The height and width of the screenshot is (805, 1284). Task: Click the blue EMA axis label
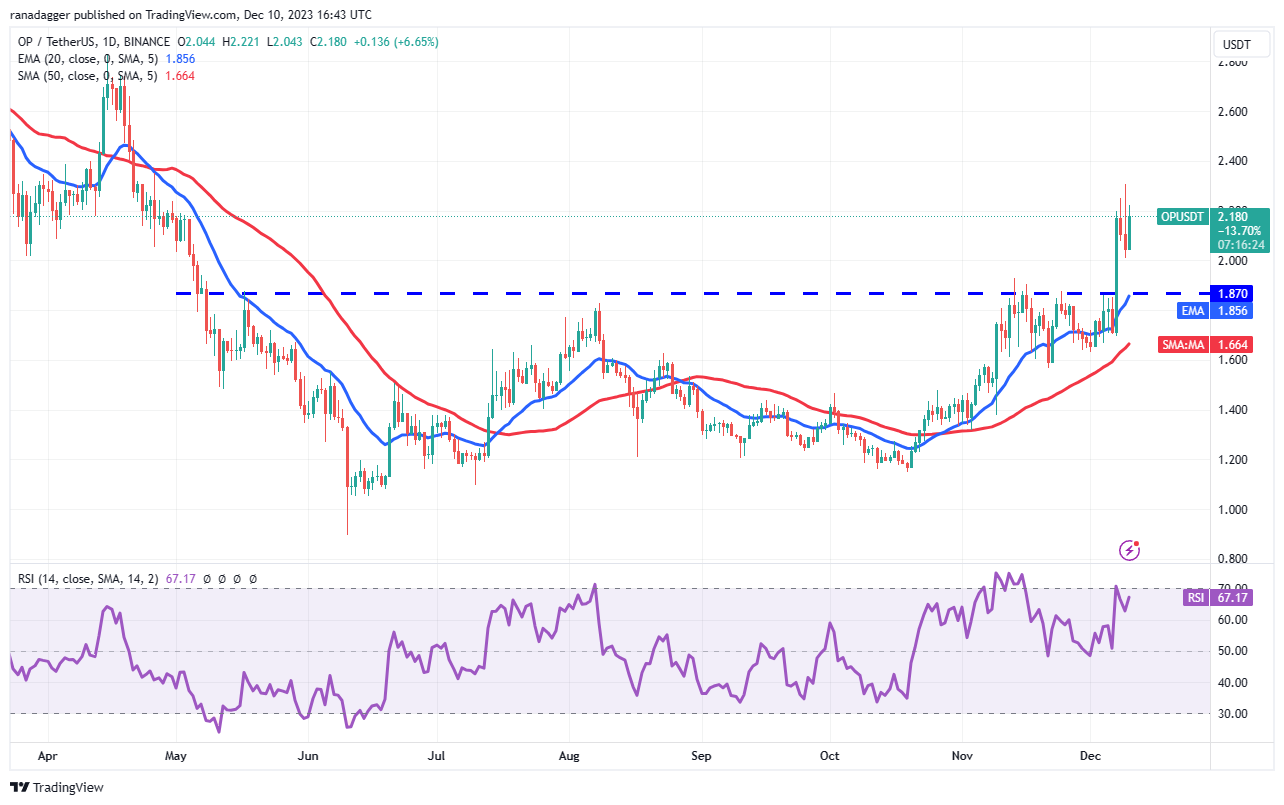[1193, 311]
